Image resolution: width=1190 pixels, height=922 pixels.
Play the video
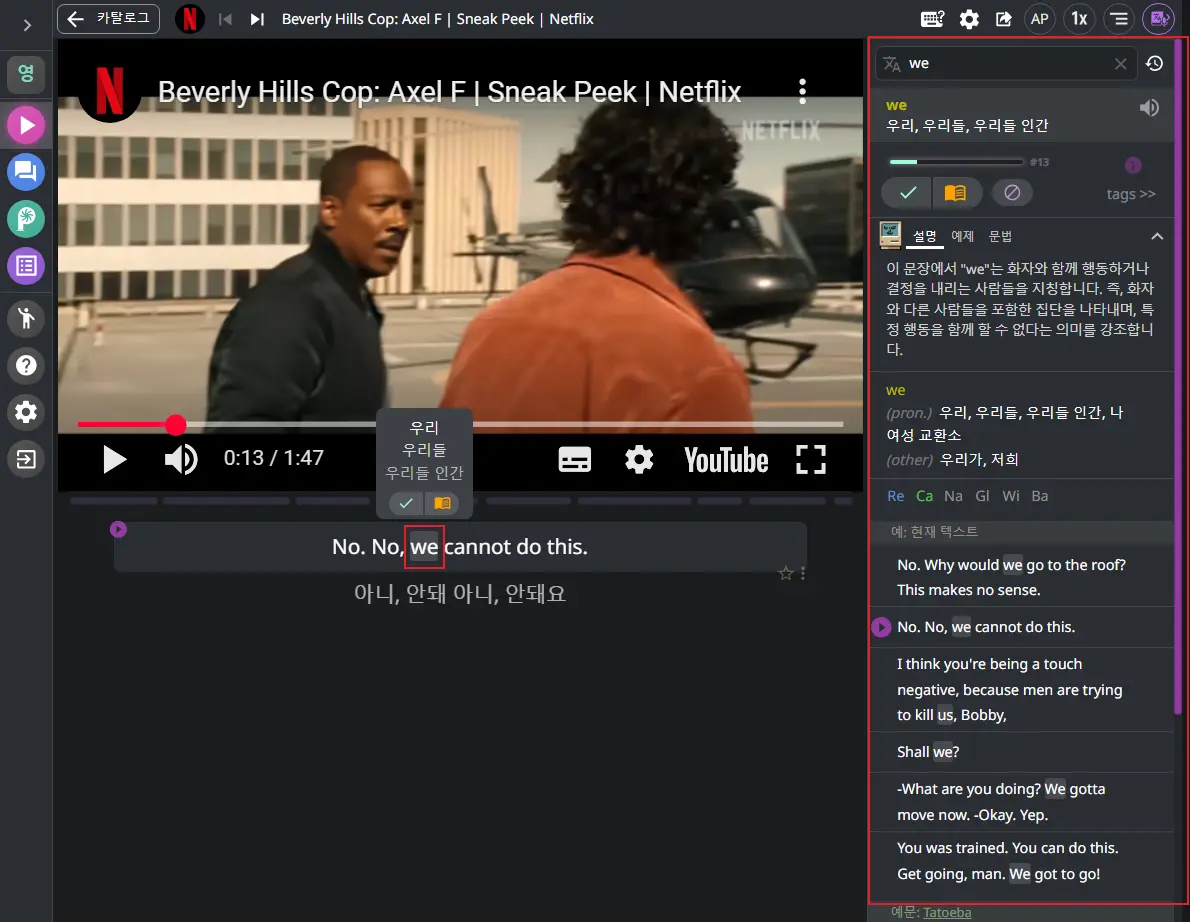114,459
